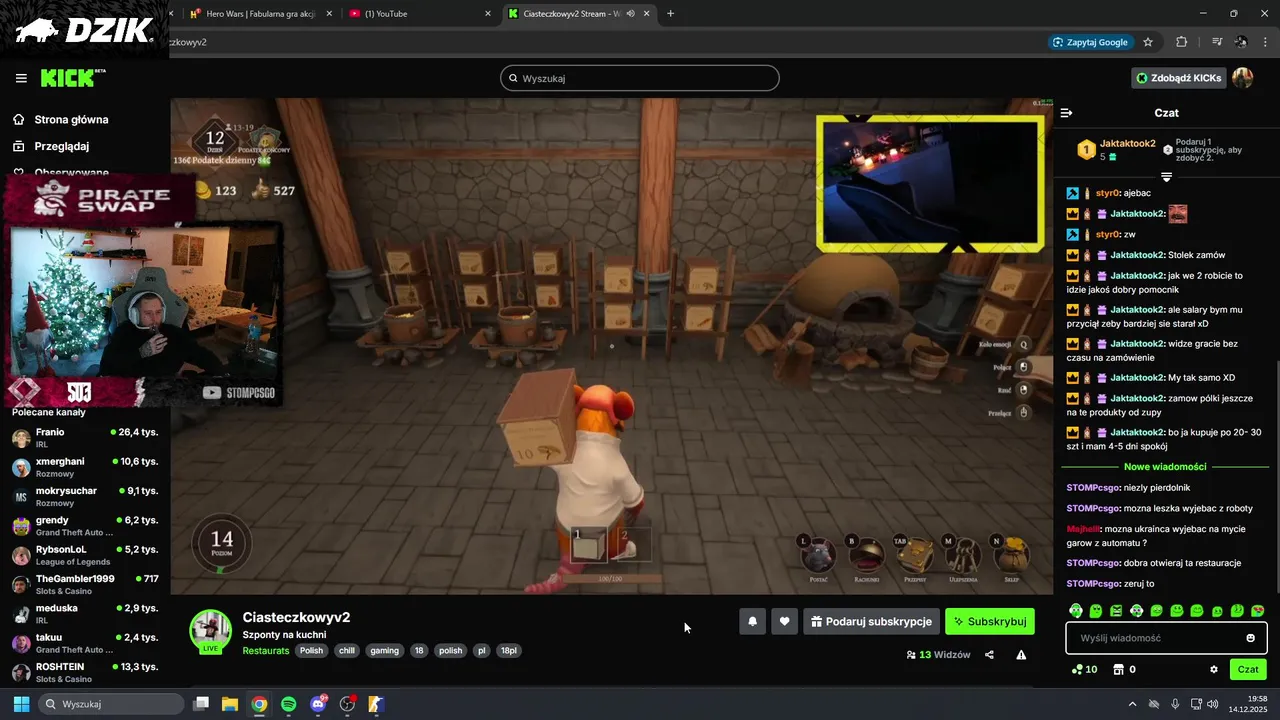Open user profile avatar menu
This screenshot has height=720, width=1280.
click(x=1242, y=78)
